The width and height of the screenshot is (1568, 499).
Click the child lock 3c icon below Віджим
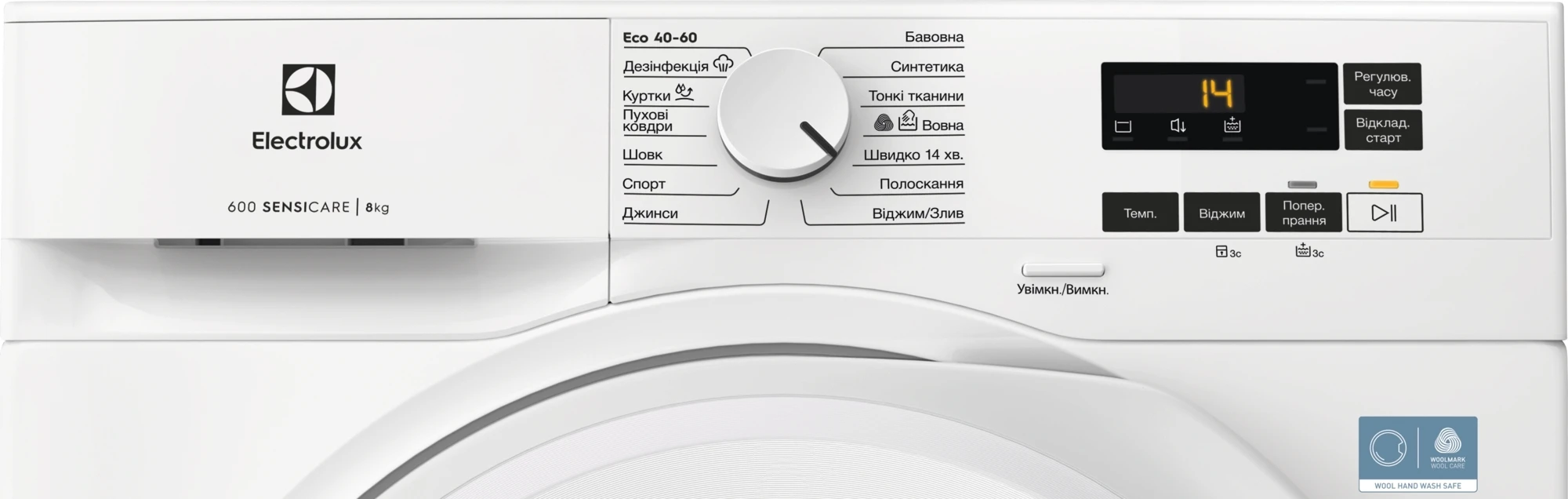[x=1228, y=252]
